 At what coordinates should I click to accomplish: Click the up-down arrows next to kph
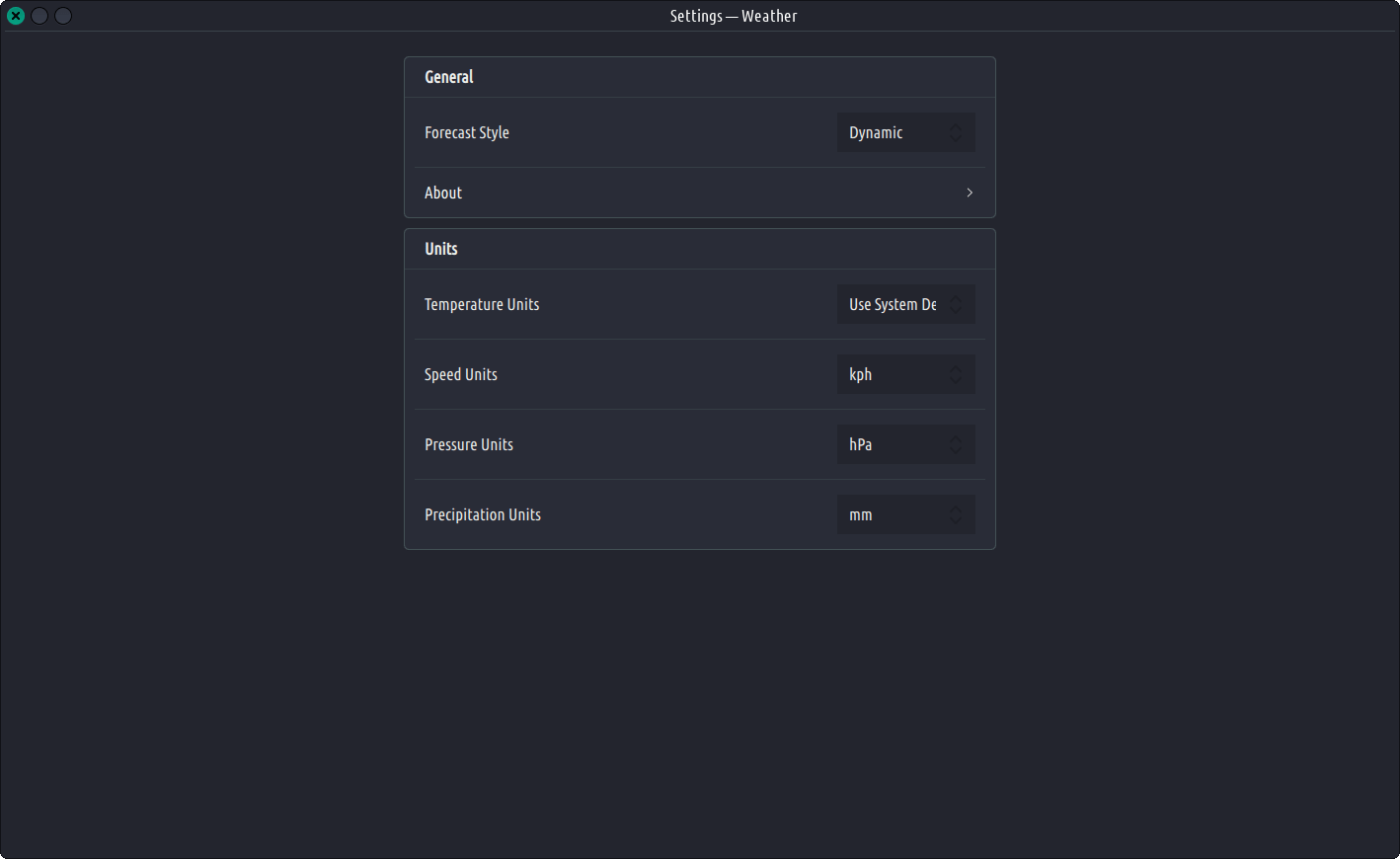tap(955, 374)
